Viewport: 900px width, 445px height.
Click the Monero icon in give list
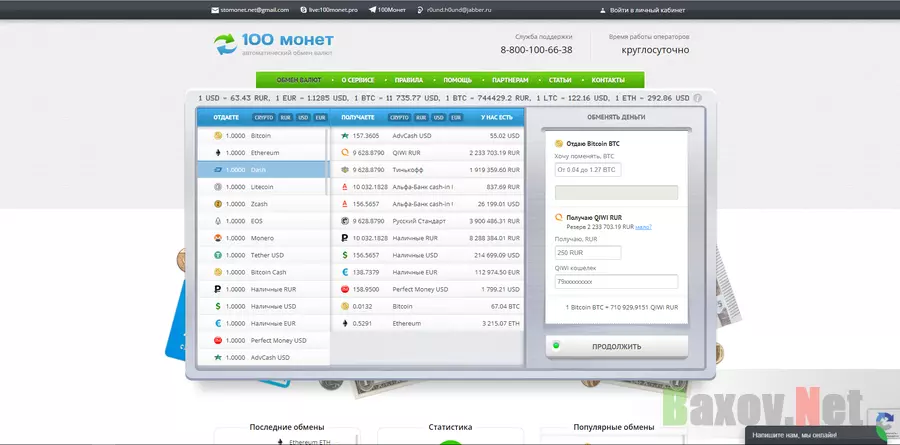pyautogui.click(x=218, y=238)
